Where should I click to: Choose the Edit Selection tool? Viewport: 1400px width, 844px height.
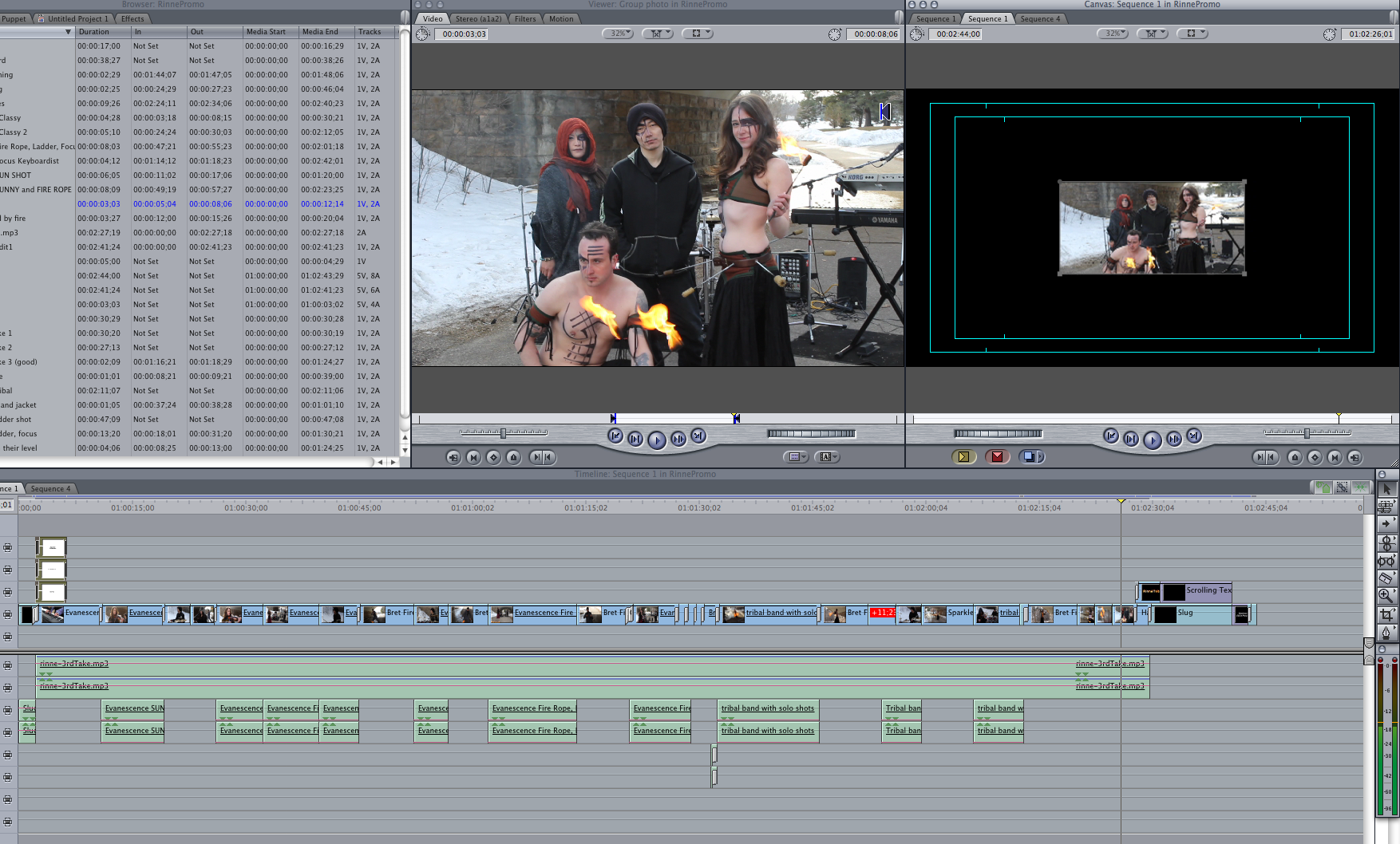tap(1386, 507)
